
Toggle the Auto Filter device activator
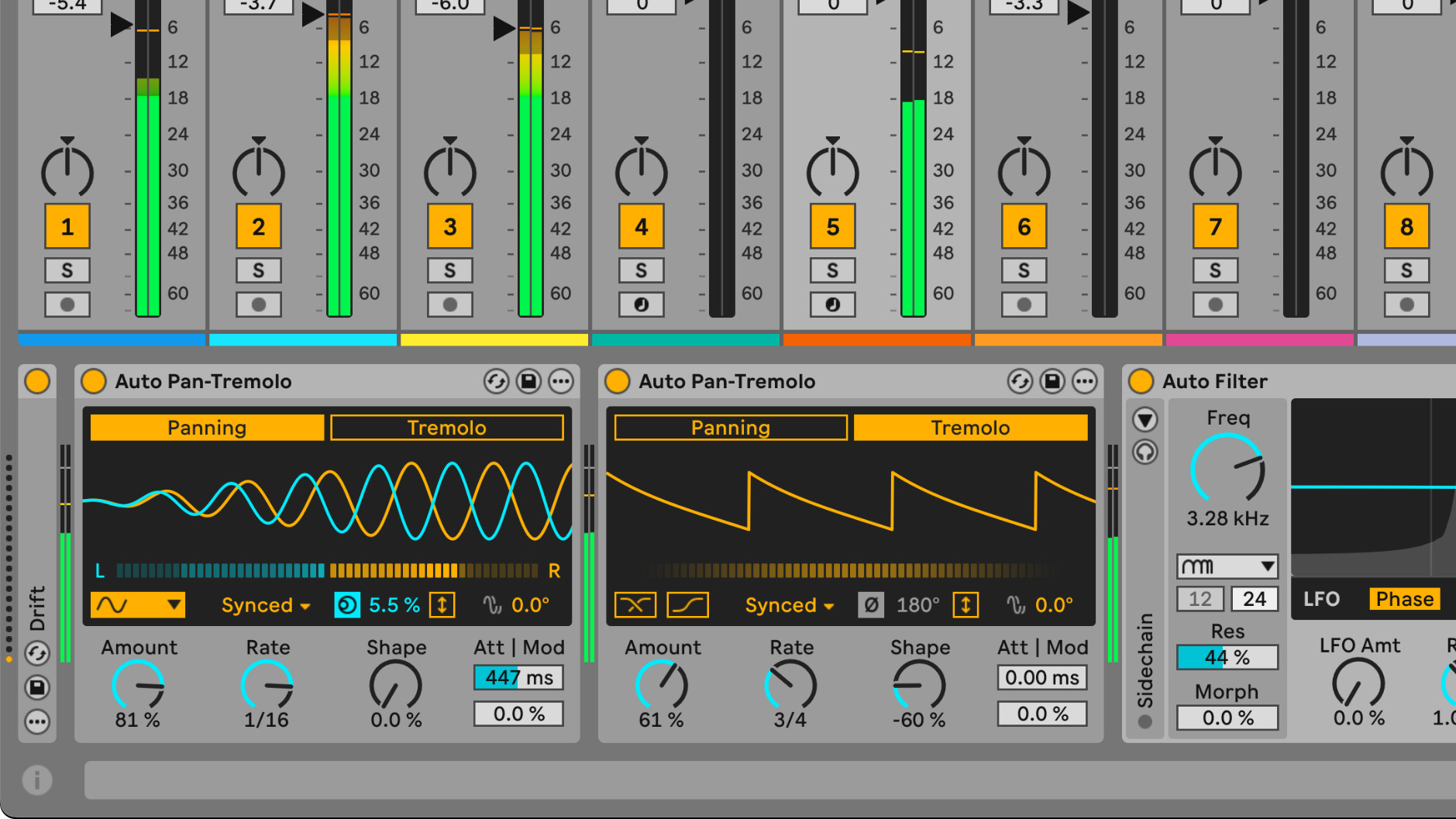pyautogui.click(x=1141, y=381)
